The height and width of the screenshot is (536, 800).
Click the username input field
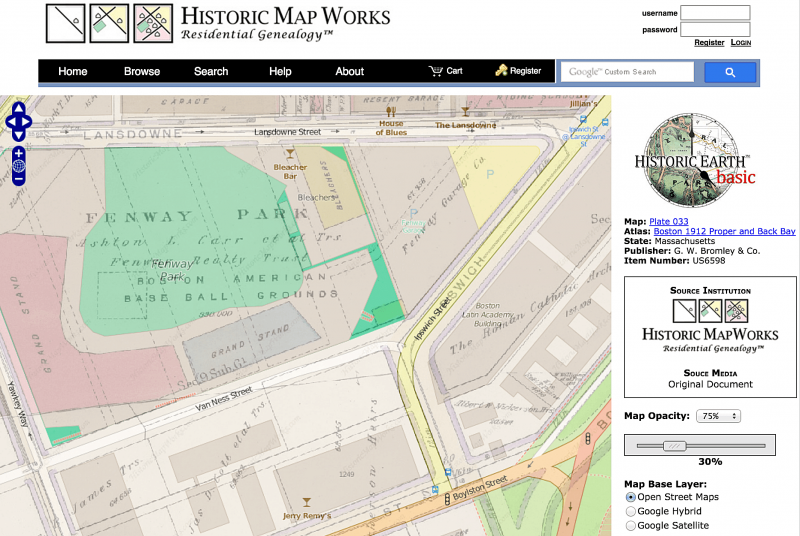coord(715,13)
